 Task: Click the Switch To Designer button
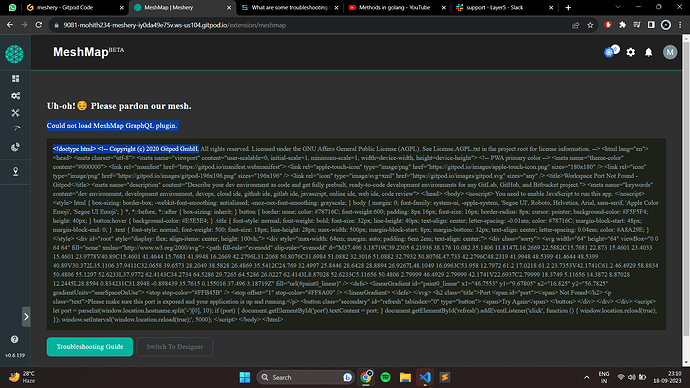[175, 347]
